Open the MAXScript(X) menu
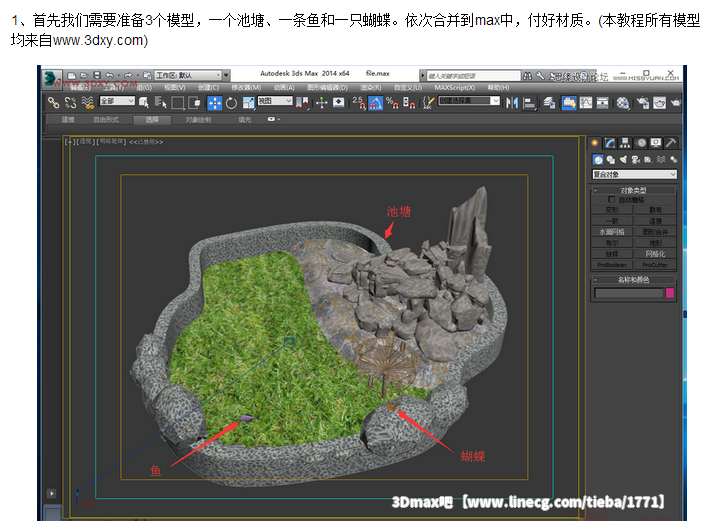 pos(454,88)
